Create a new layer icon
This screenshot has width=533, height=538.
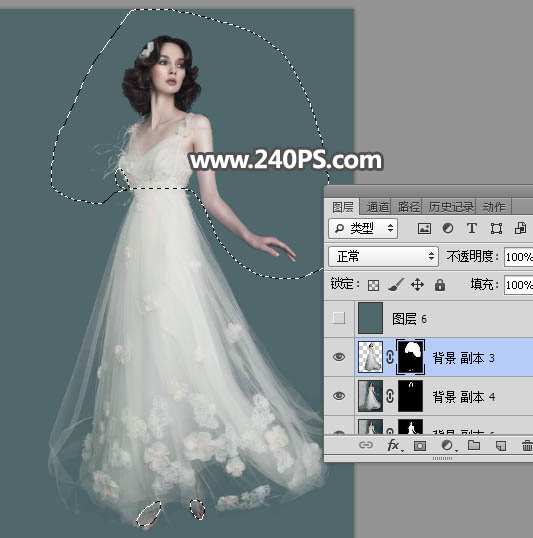[x=501, y=446]
